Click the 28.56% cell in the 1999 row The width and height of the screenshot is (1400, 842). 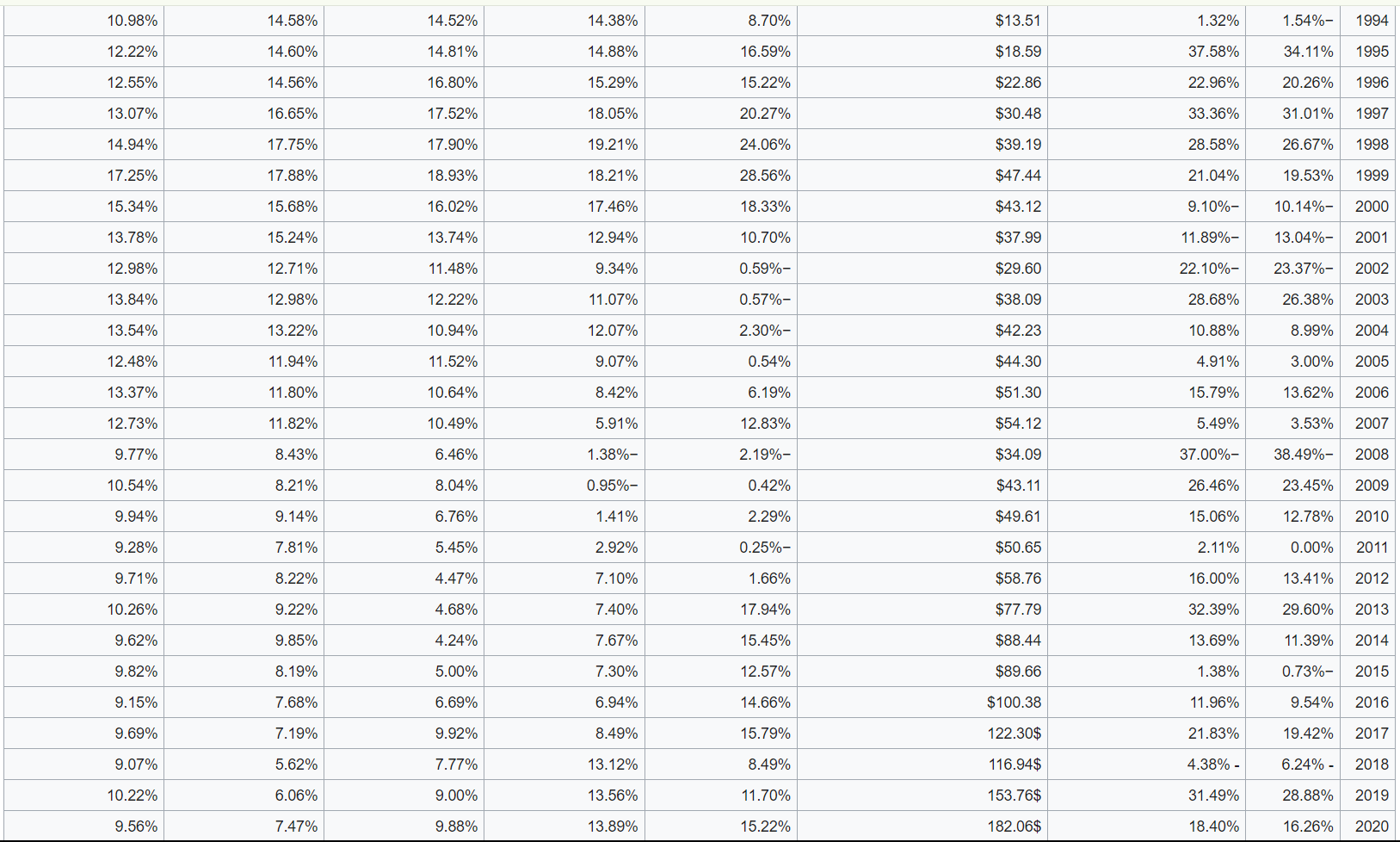[x=765, y=176]
